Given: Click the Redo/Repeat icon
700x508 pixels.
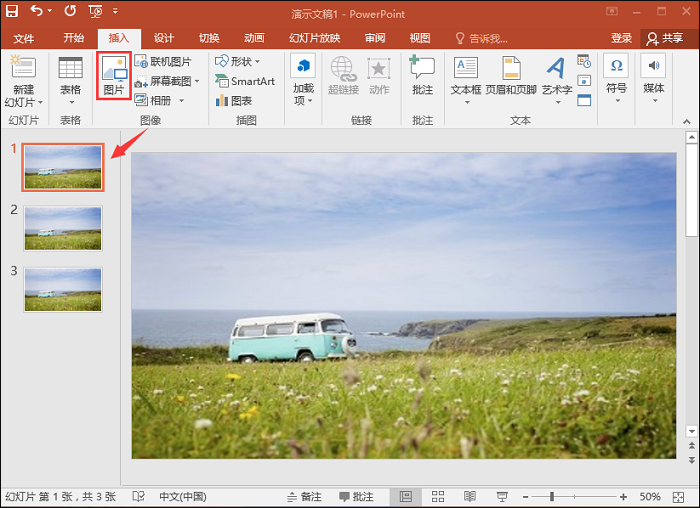Looking at the screenshot, I should [x=70, y=10].
